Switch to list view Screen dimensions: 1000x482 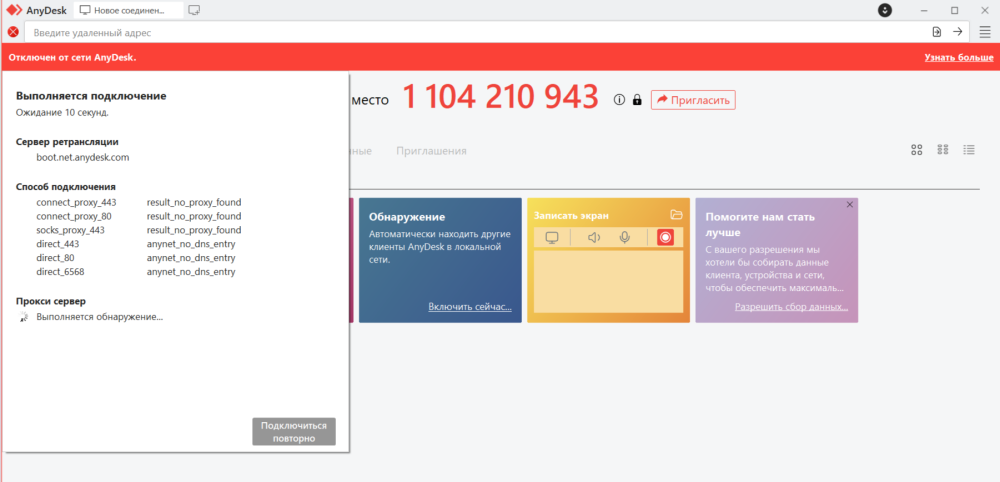969,150
